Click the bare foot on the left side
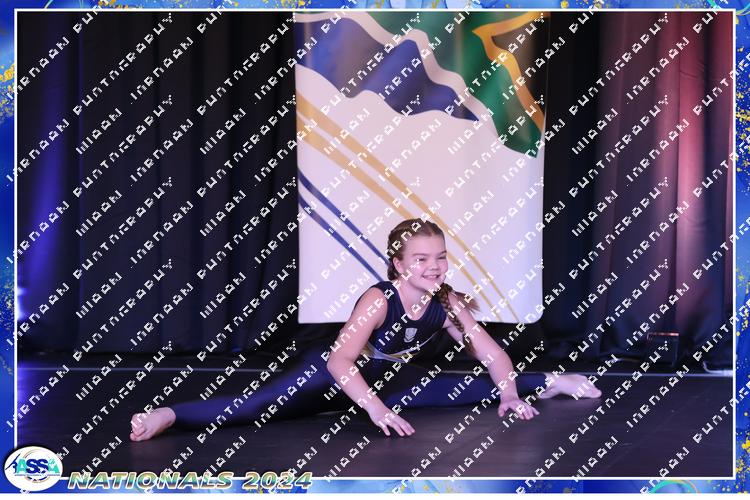 (x=152, y=423)
